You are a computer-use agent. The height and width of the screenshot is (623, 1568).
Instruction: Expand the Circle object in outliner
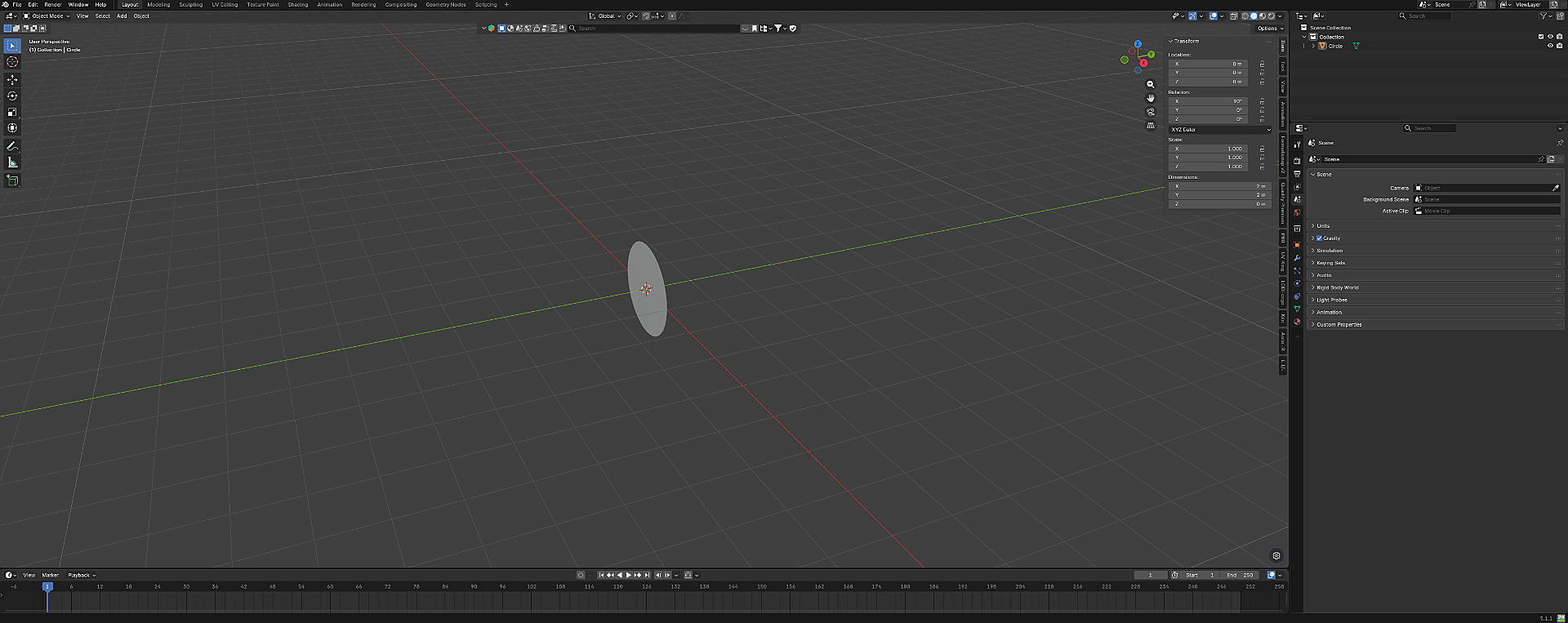1313,46
